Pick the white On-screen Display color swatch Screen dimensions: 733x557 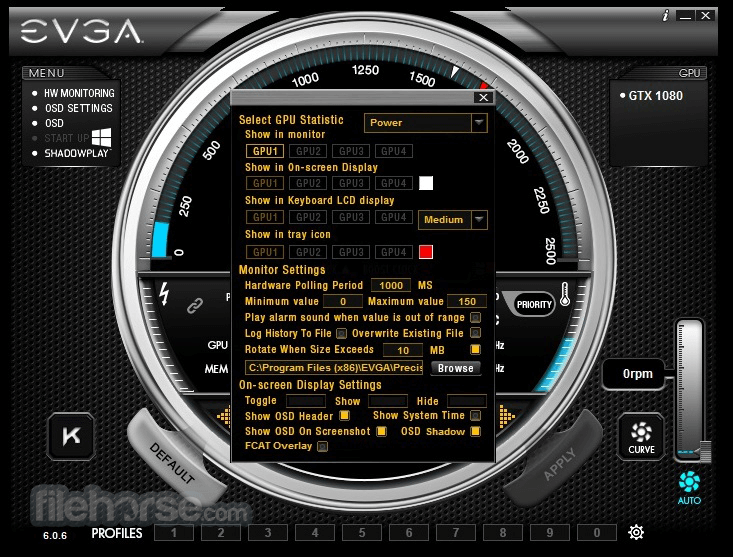426,183
